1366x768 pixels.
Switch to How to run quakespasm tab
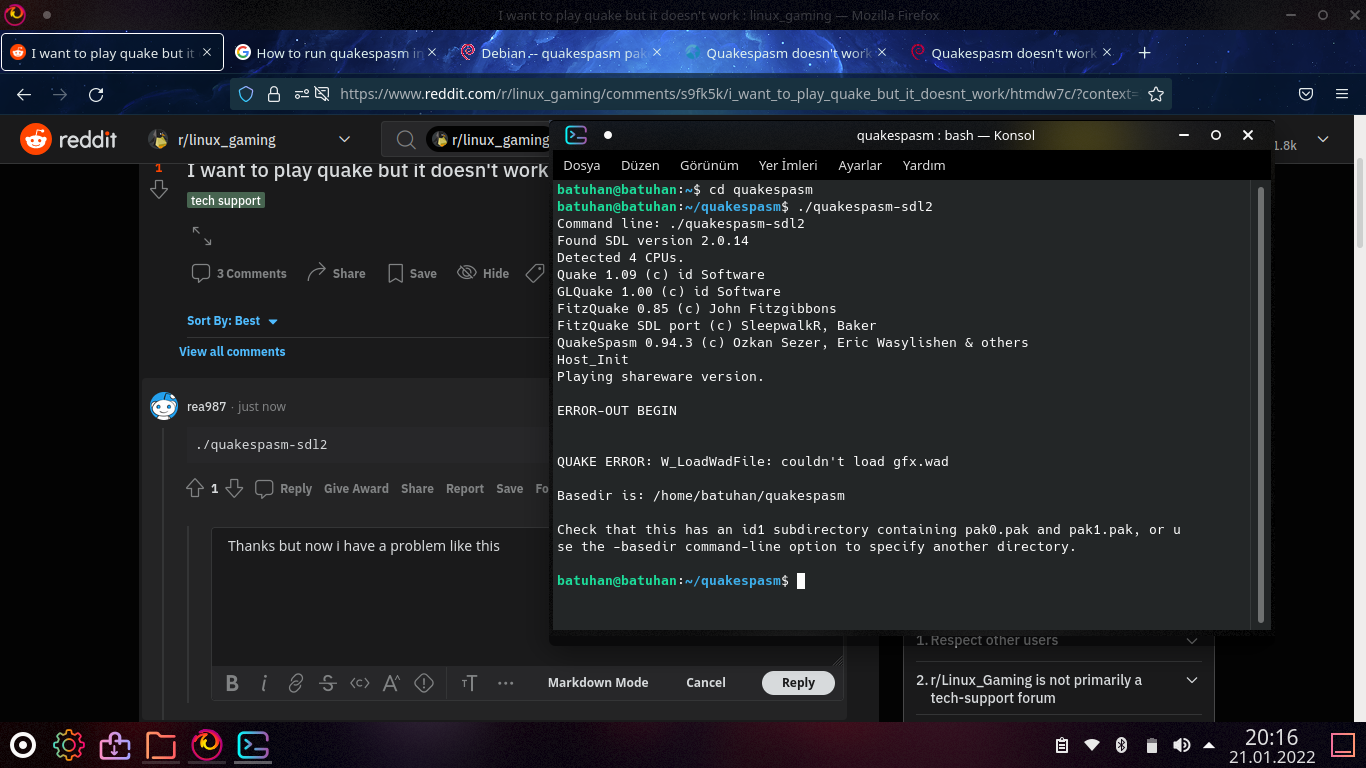click(x=337, y=52)
